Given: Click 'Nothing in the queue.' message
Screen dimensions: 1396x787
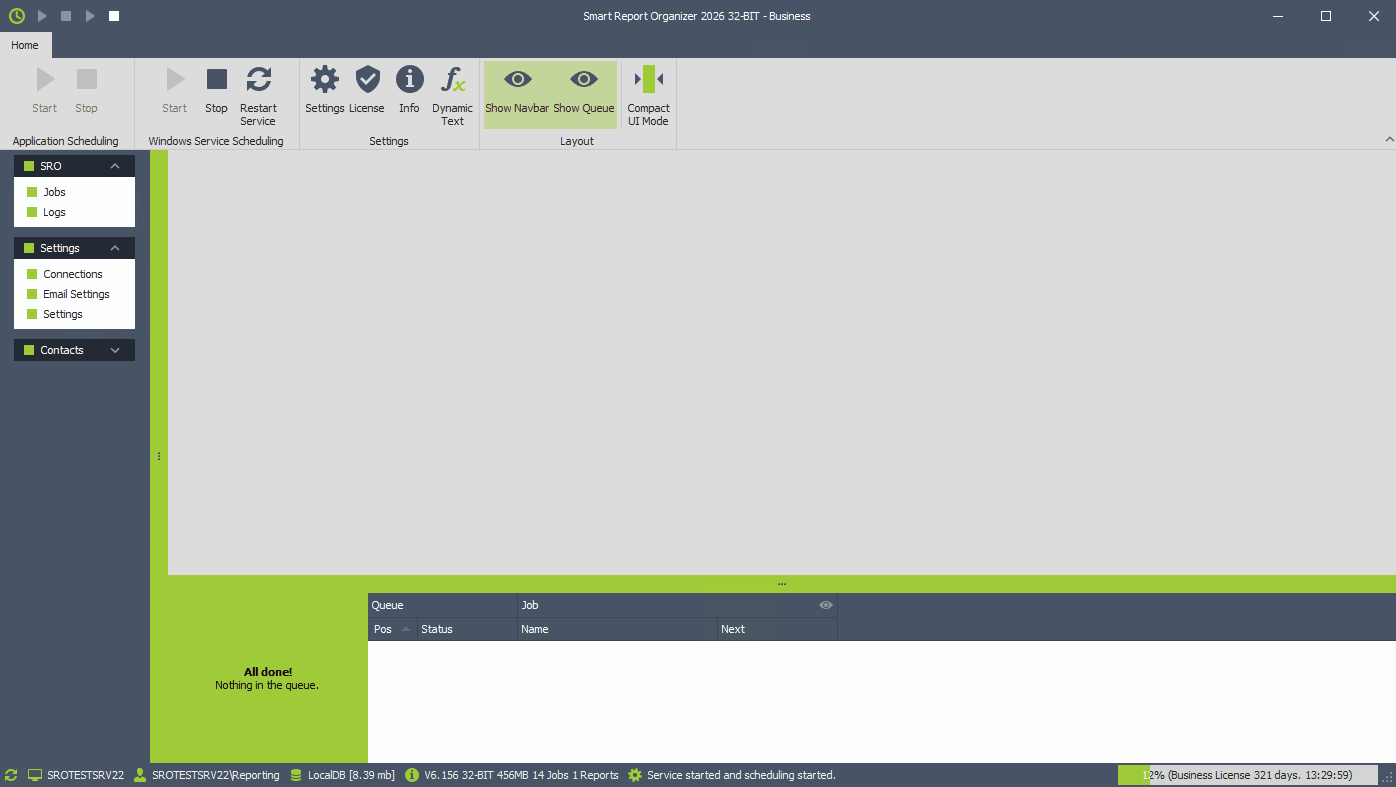Looking at the screenshot, I should (267, 685).
